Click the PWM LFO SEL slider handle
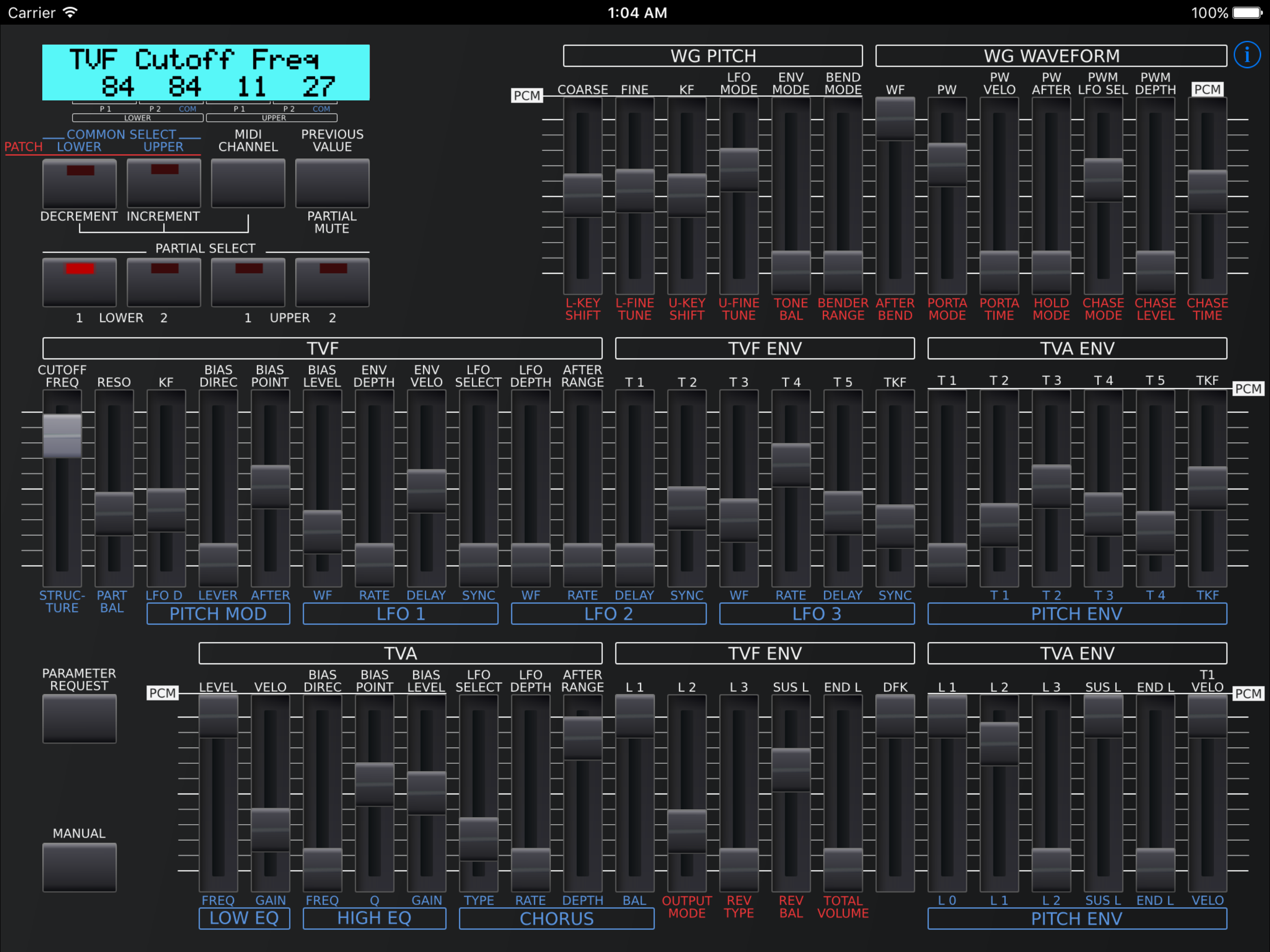The height and width of the screenshot is (952, 1270). pos(1103,180)
